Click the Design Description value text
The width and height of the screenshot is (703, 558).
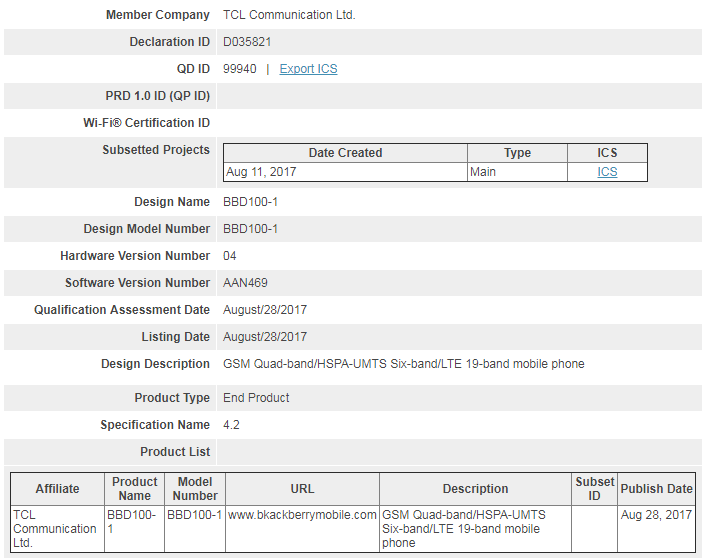[x=404, y=363]
